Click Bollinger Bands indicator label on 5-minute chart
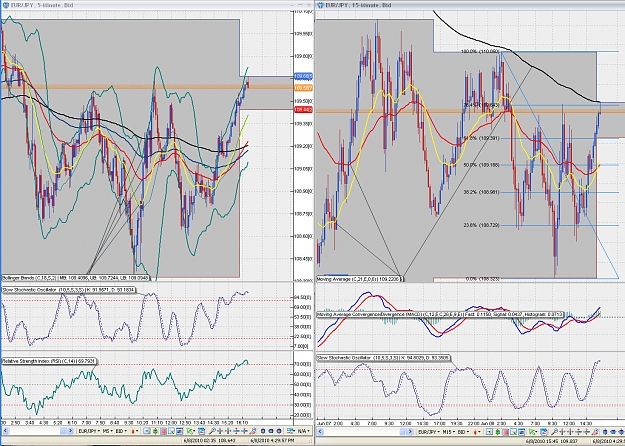Screen dimensions: 625x446 (x=75, y=278)
